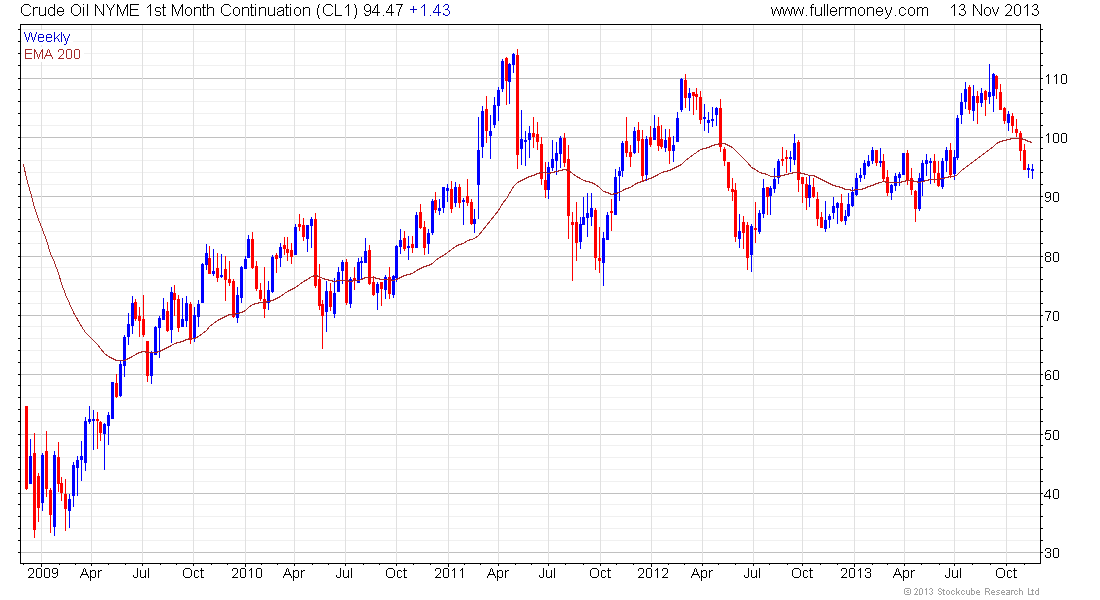The image size is (1100, 600).
Task: Select the red EMA 200 legend label
Action: 53,54
